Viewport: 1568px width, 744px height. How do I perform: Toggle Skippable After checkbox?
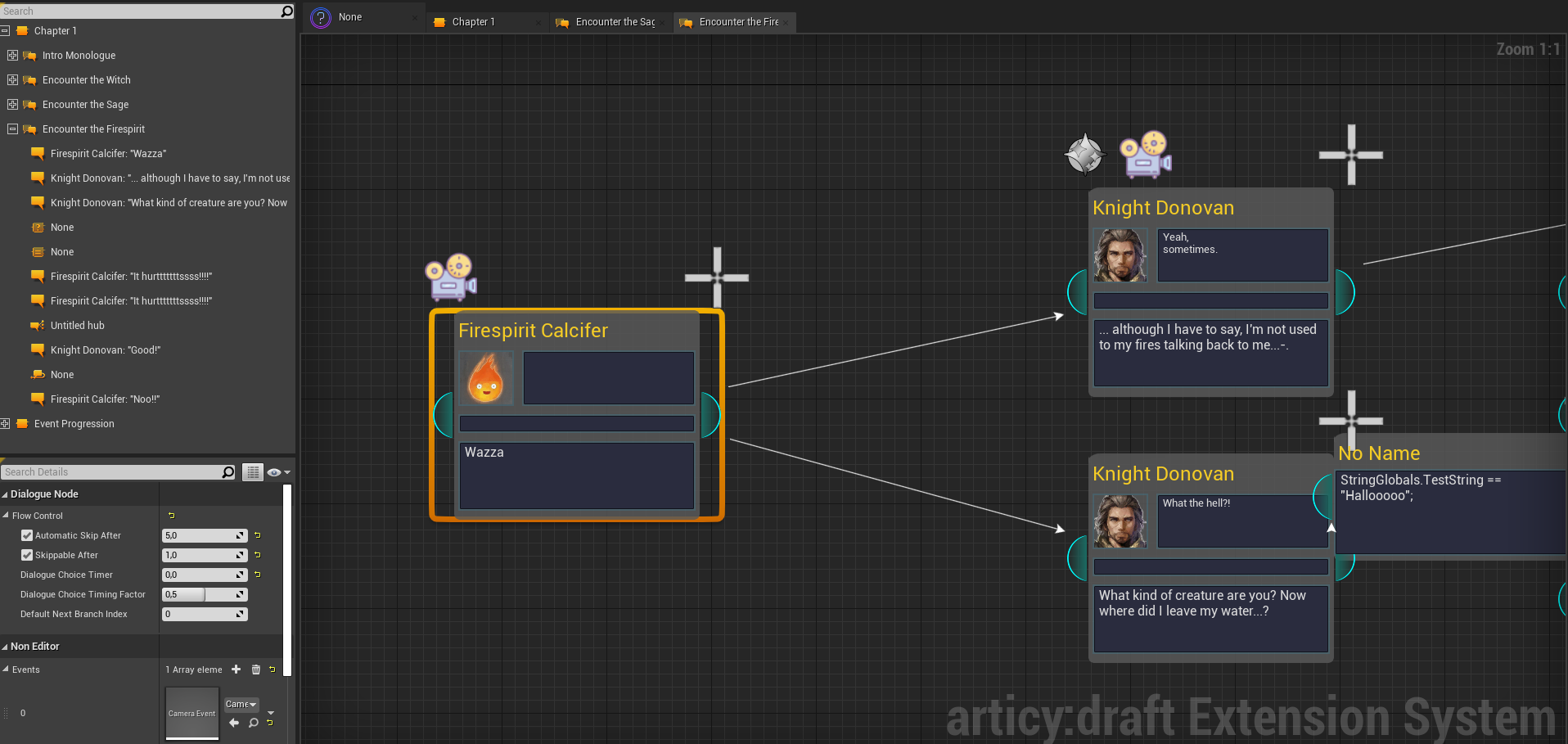(27, 555)
